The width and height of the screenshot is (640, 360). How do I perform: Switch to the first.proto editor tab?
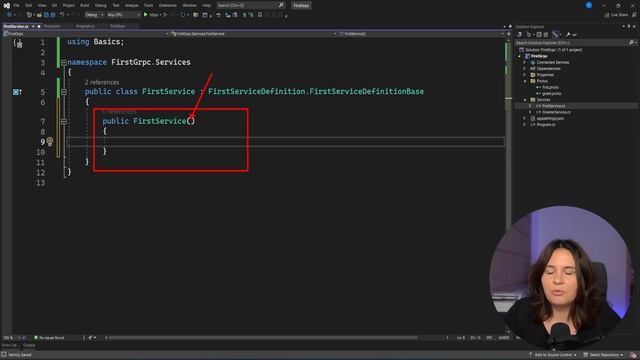(52, 26)
